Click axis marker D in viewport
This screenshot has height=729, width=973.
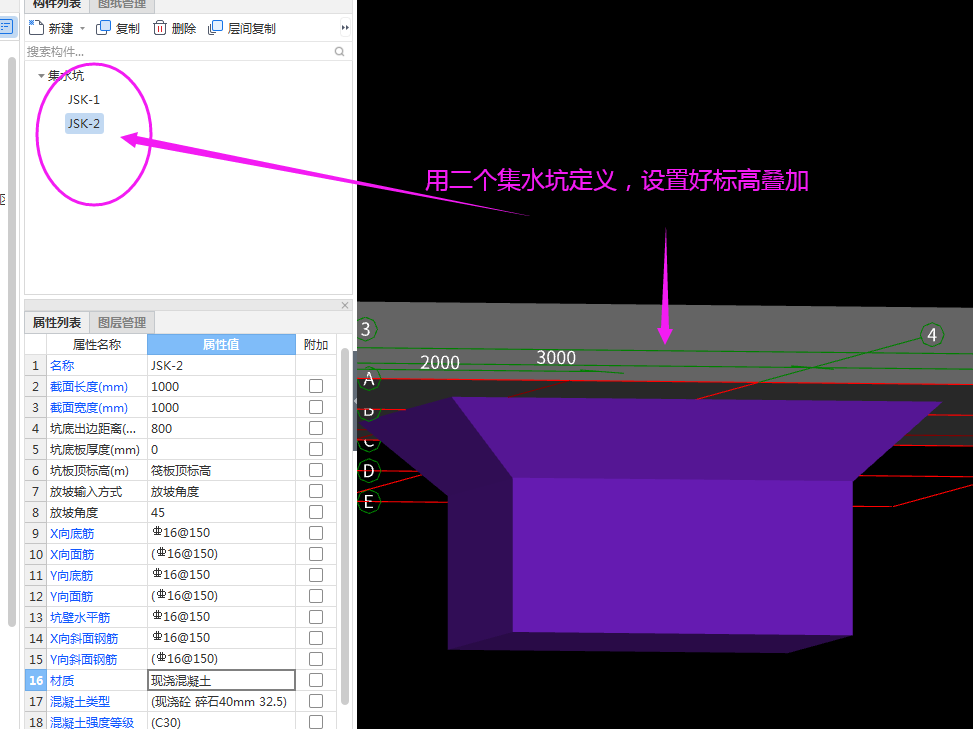pos(369,471)
